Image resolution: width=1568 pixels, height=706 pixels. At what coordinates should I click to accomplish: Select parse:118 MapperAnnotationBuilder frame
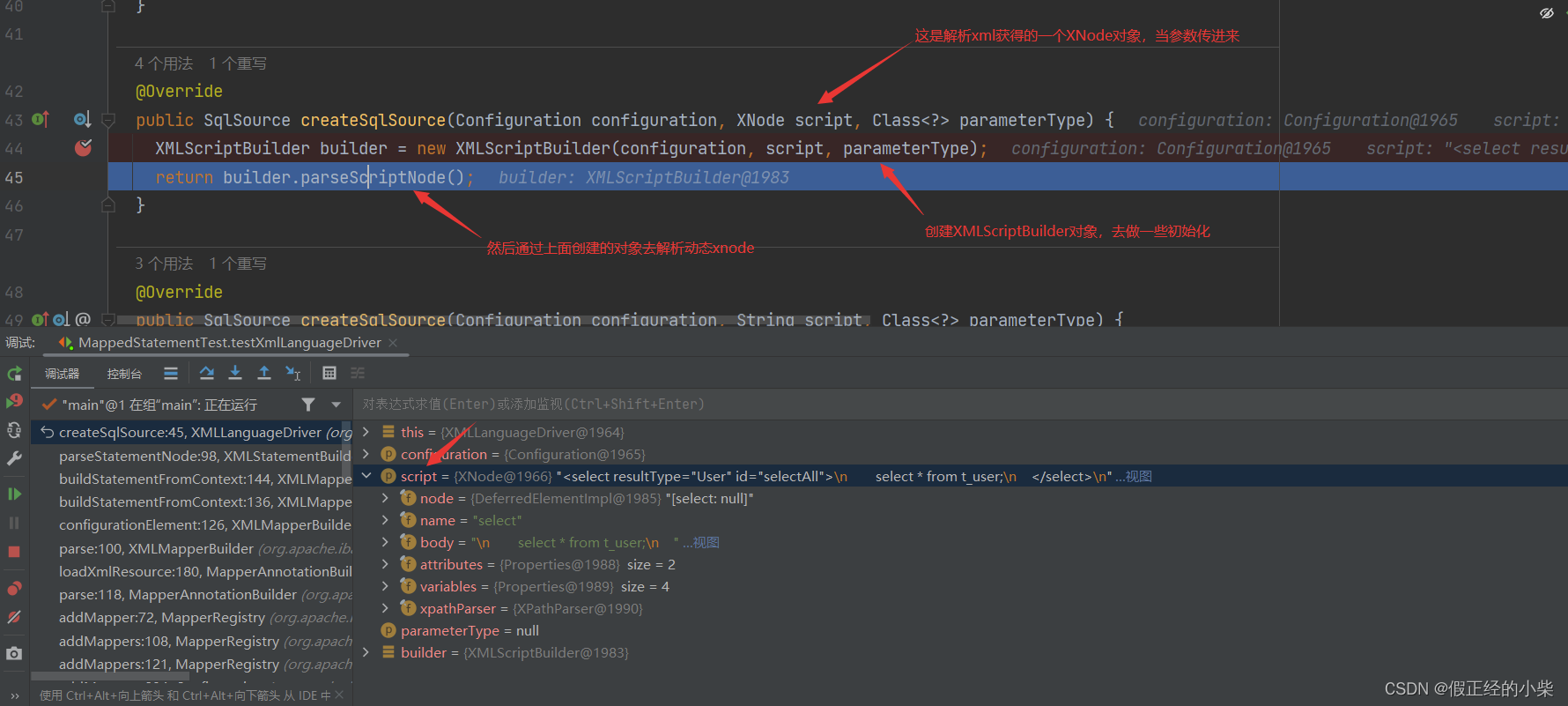tap(193, 594)
